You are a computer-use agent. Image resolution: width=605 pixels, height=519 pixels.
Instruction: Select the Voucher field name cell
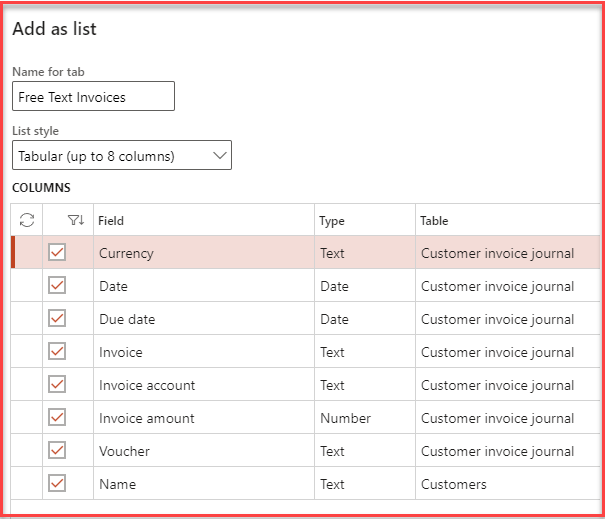[124, 451]
